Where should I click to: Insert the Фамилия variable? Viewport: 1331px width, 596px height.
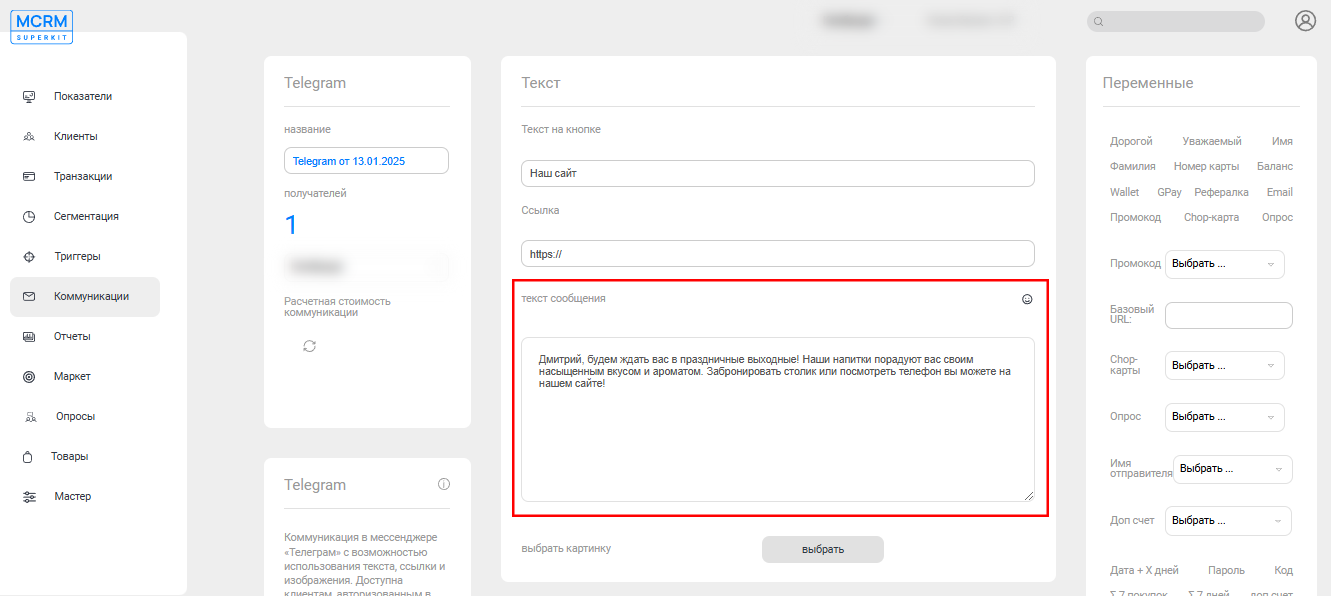tap(1133, 167)
